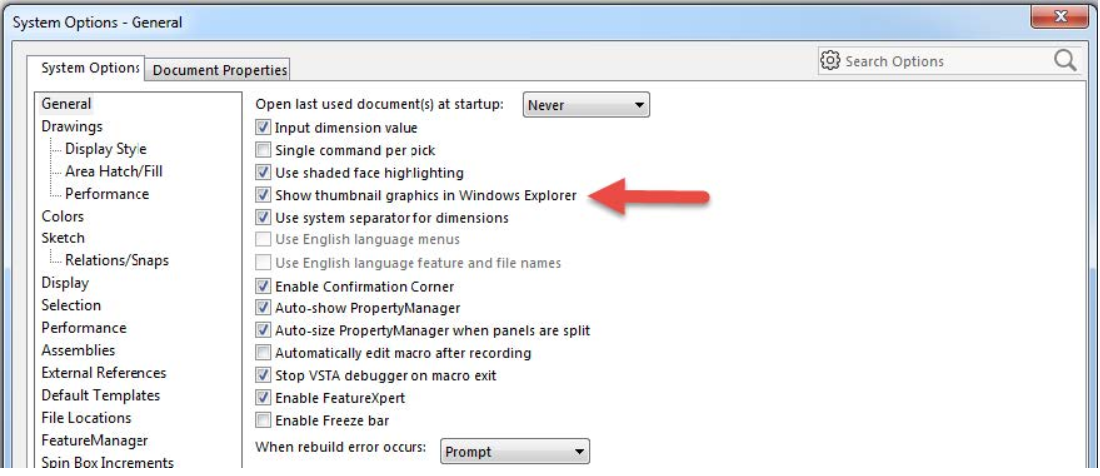Click the magnifying glass search icon
1100x476 pixels.
pos(1065,61)
